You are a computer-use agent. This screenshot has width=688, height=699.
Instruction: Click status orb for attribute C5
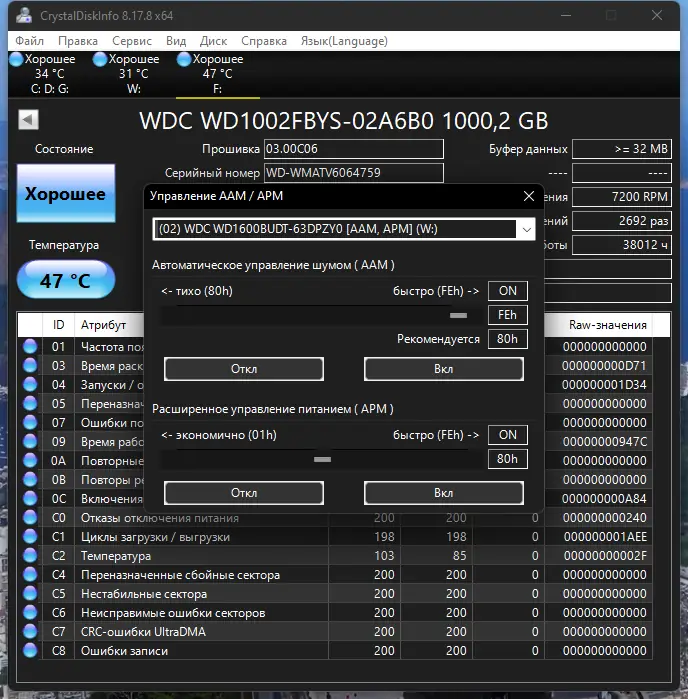click(30, 593)
